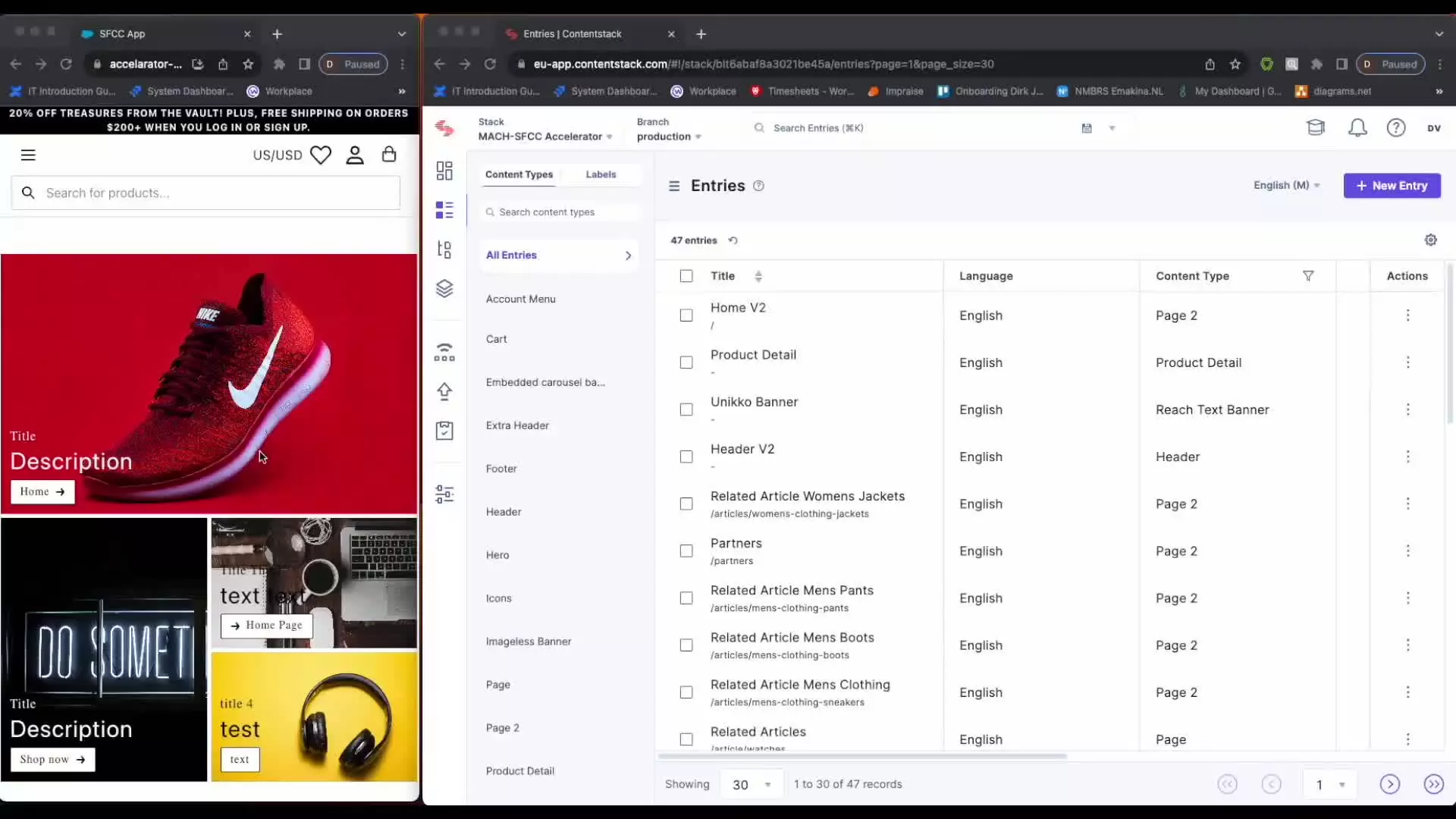Open the saved searches dropdown arrow

point(1112,128)
